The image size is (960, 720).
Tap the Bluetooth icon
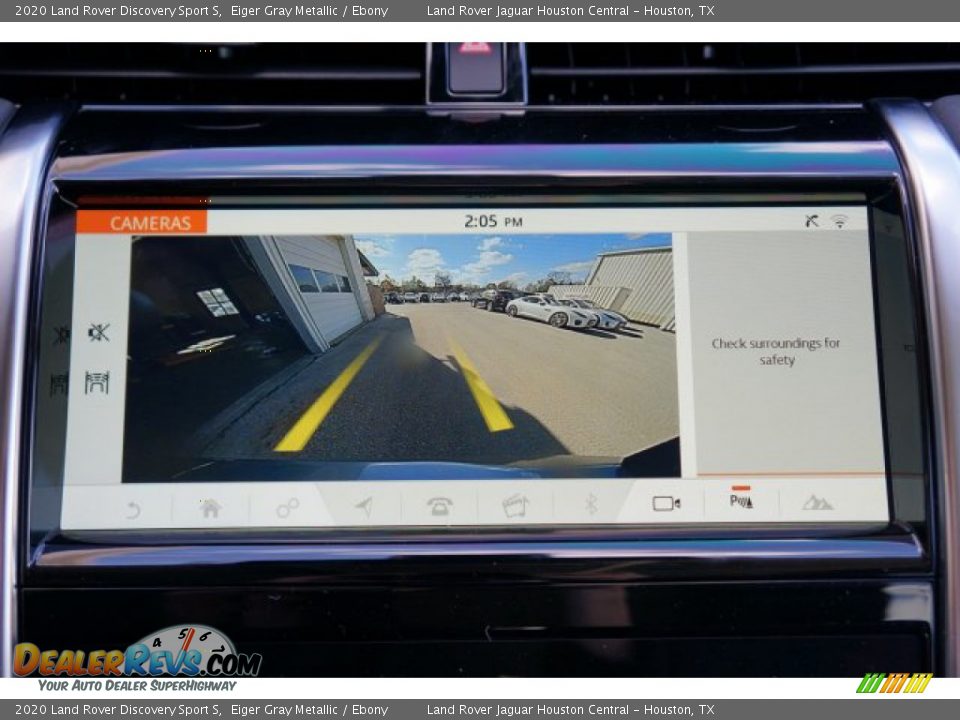click(x=591, y=504)
